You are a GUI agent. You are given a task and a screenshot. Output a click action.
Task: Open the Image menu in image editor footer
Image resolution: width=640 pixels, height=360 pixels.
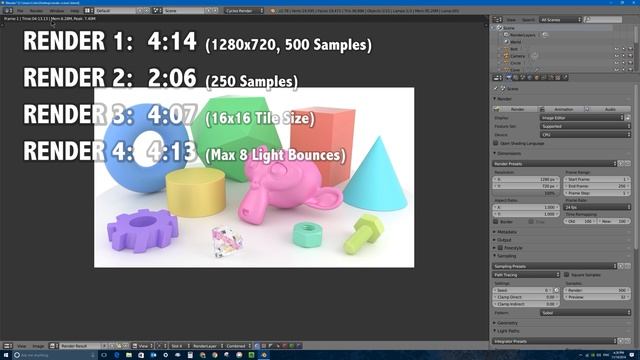point(38,346)
